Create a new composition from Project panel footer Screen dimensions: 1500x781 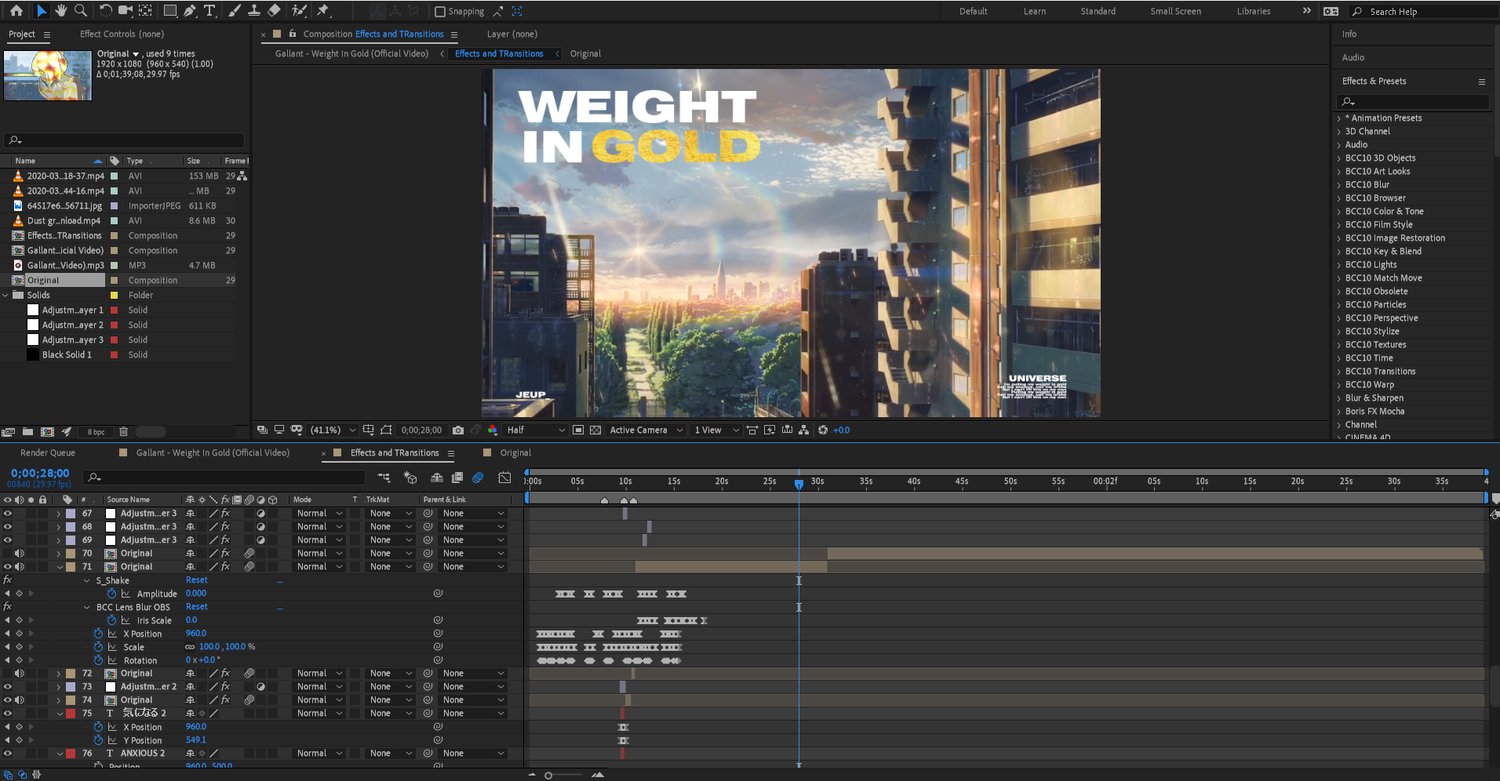[x=47, y=432]
